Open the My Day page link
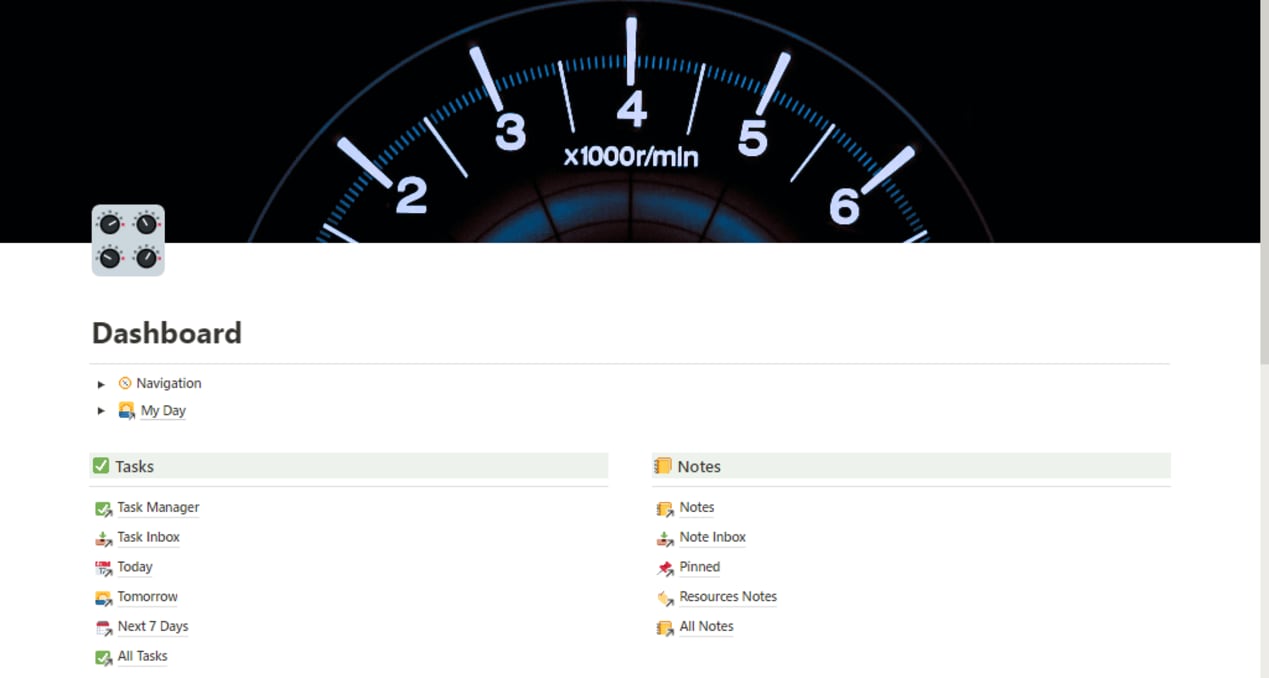 click(163, 411)
